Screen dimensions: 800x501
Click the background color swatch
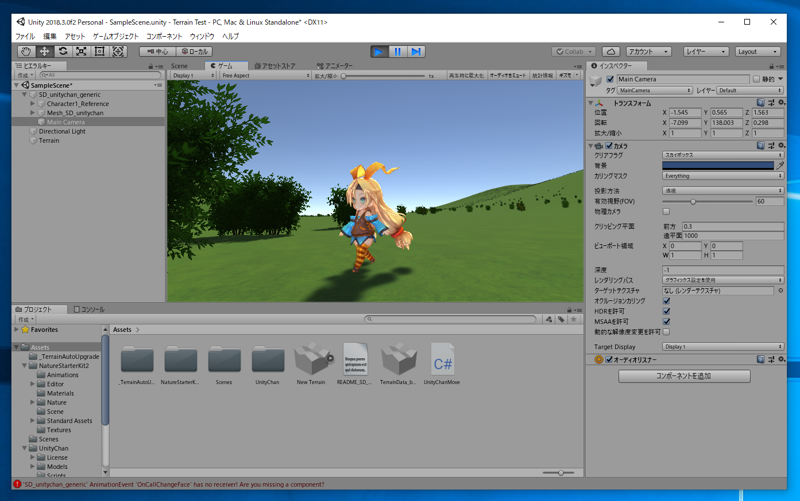tap(718, 165)
